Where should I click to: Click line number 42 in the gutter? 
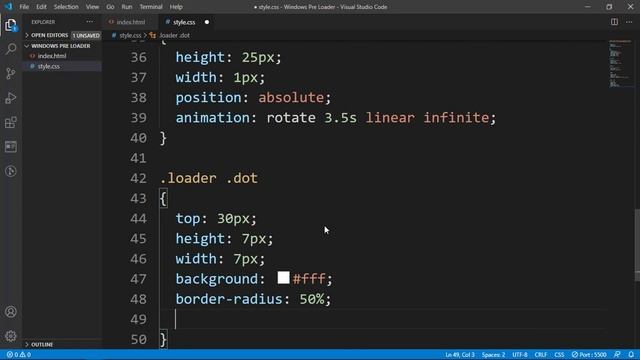point(138,178)
